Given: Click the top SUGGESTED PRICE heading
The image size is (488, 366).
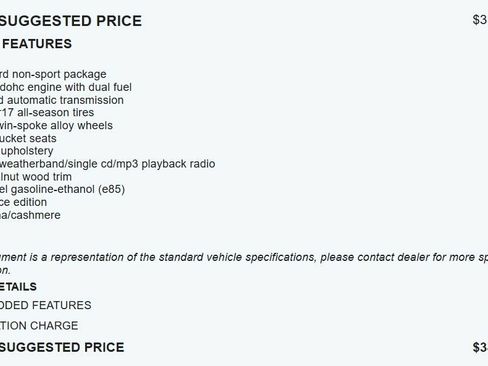Looking at the screenshot, I should tap(71, 21).
